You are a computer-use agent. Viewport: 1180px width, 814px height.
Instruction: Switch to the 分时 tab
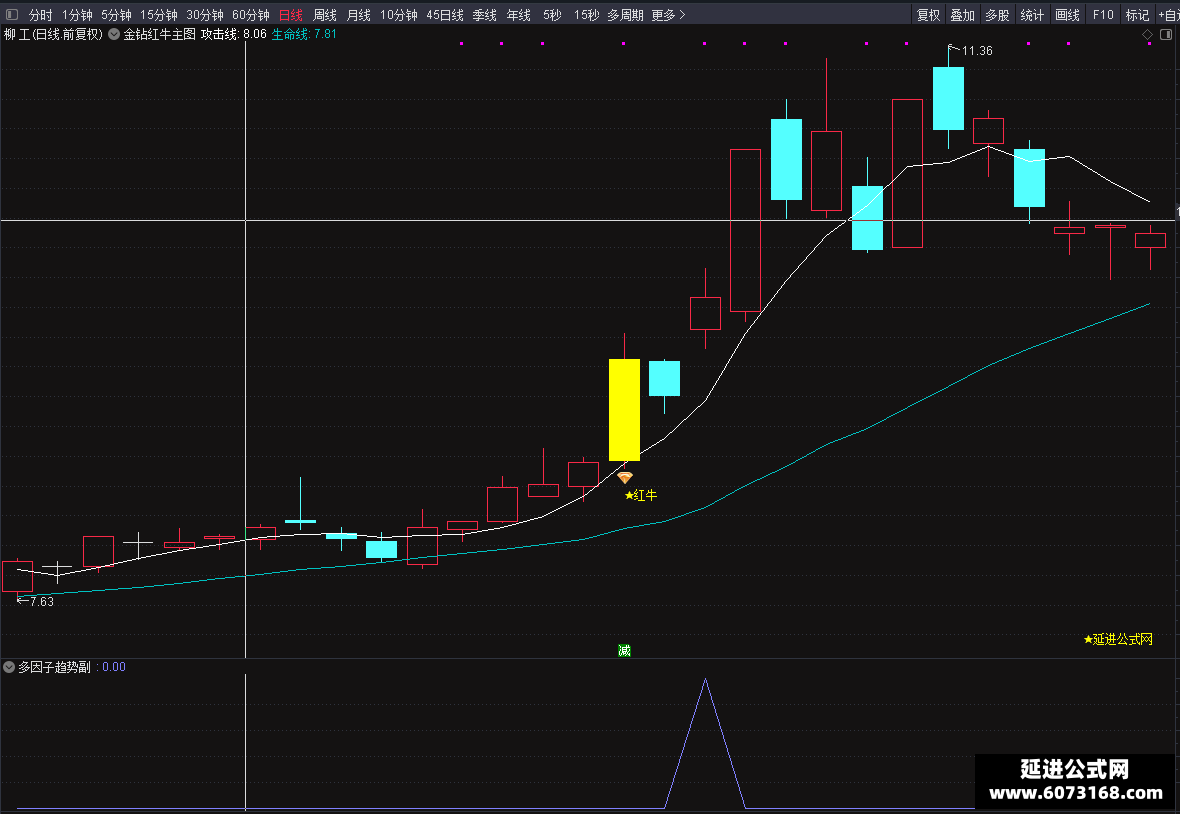[41, 14]
